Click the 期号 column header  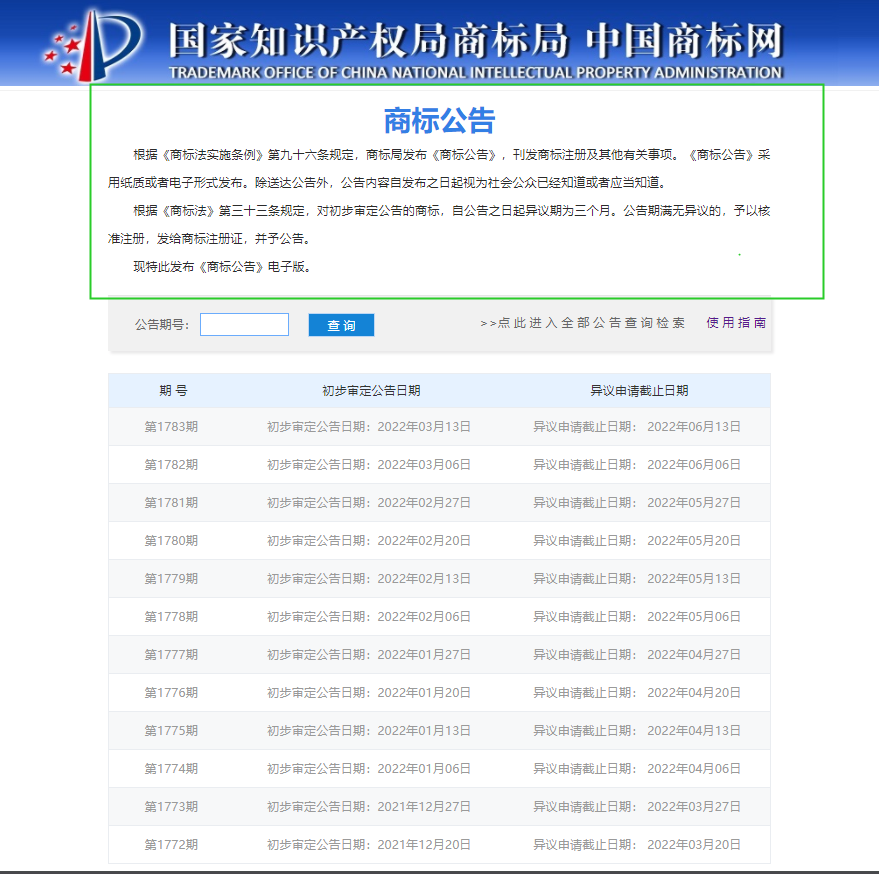click(173, 391)
